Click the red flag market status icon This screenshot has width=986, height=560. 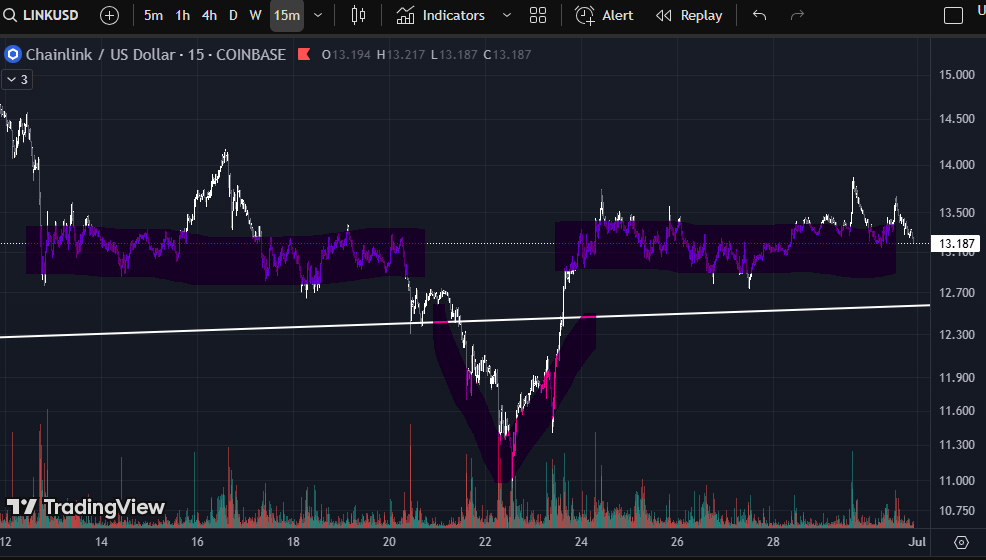pyautogui.click(x=304, y=54)
